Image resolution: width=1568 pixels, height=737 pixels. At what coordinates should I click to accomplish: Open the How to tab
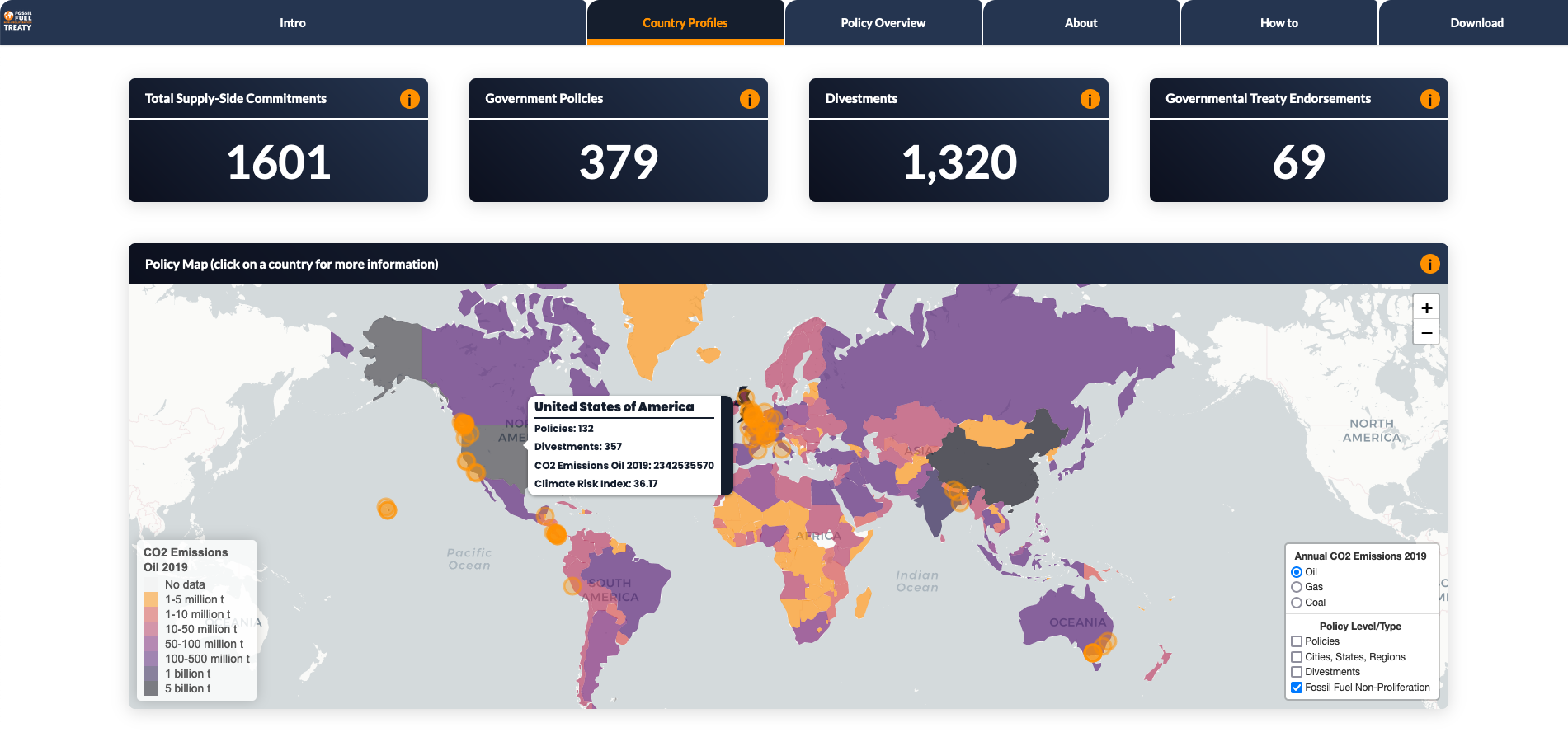click(1279, 23)
